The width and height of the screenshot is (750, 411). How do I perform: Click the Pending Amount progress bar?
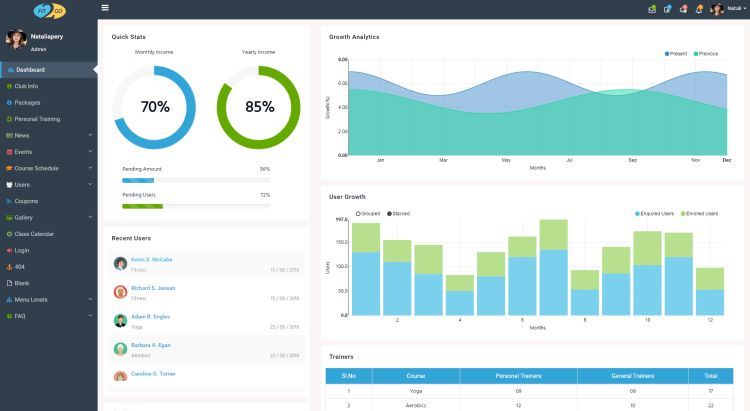(x=196, y=180)
